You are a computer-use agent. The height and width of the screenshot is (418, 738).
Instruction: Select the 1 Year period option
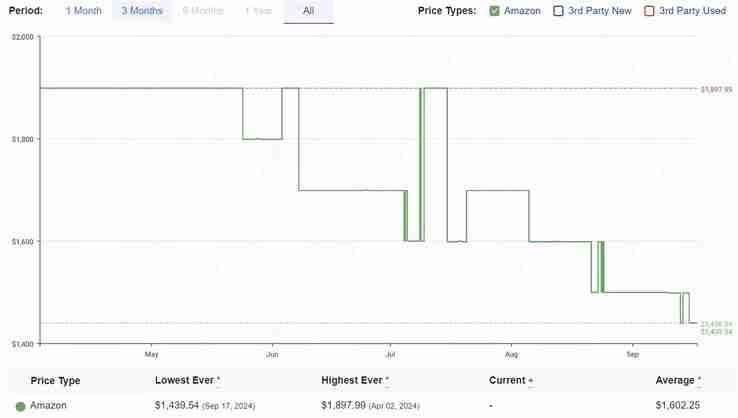click(258, 11)
